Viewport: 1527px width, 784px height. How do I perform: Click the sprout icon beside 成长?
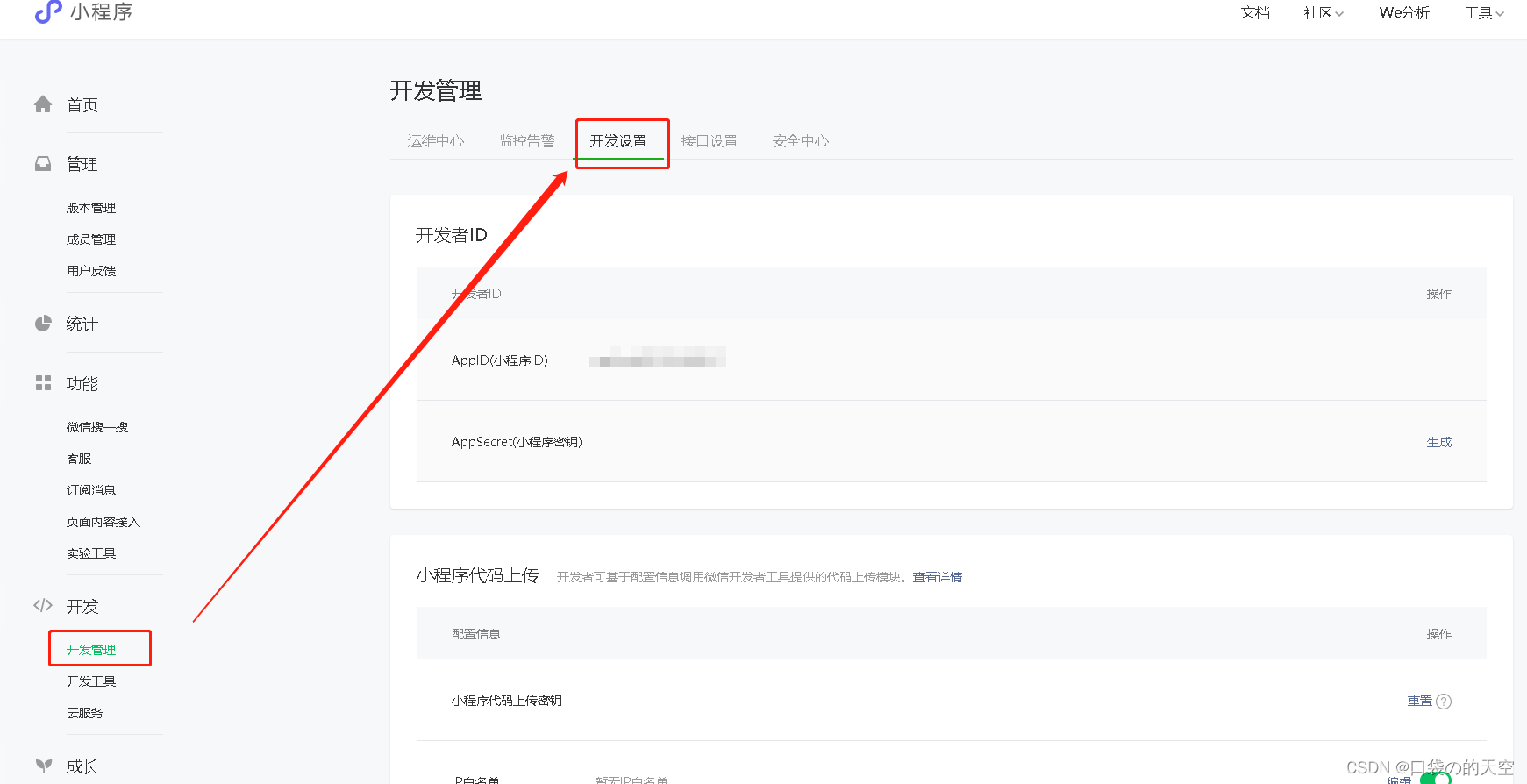[x=43, y=765]
